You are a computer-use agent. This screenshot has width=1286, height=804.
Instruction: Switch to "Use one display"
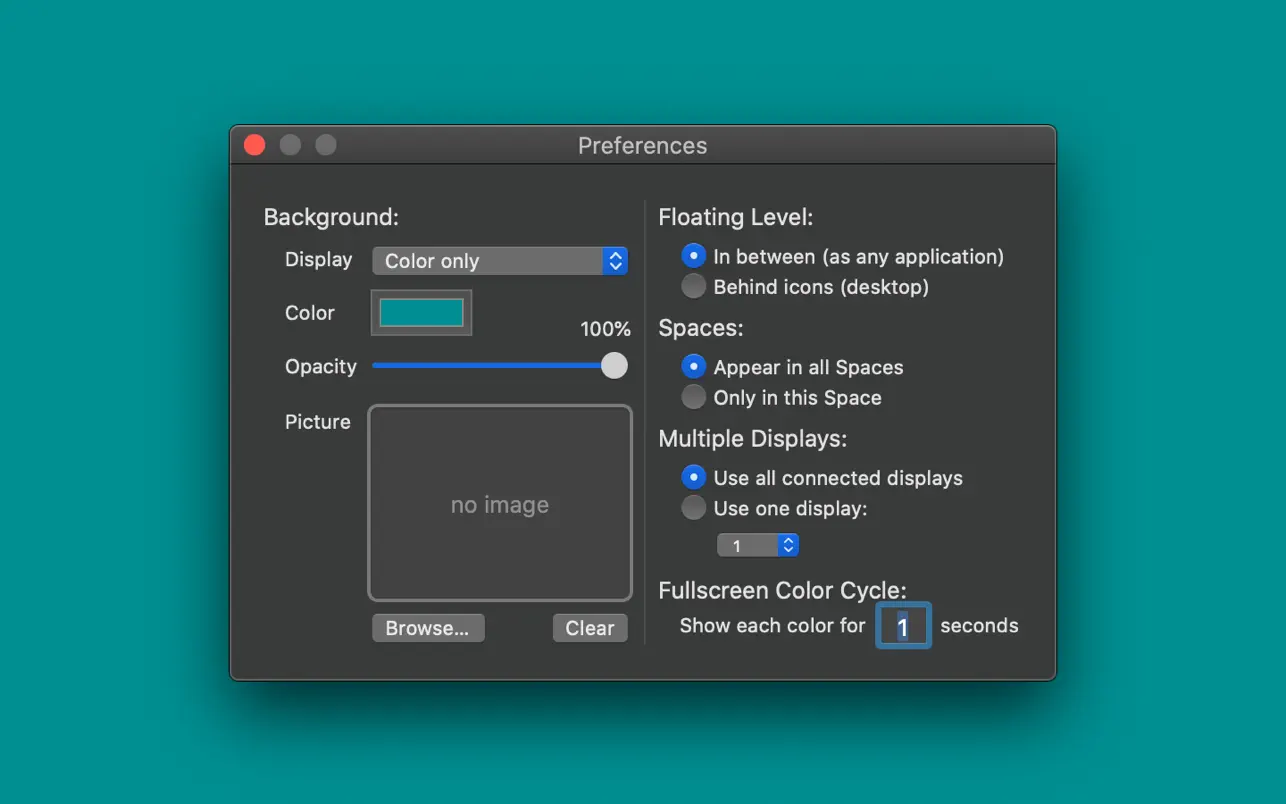[x=694, y=508]
